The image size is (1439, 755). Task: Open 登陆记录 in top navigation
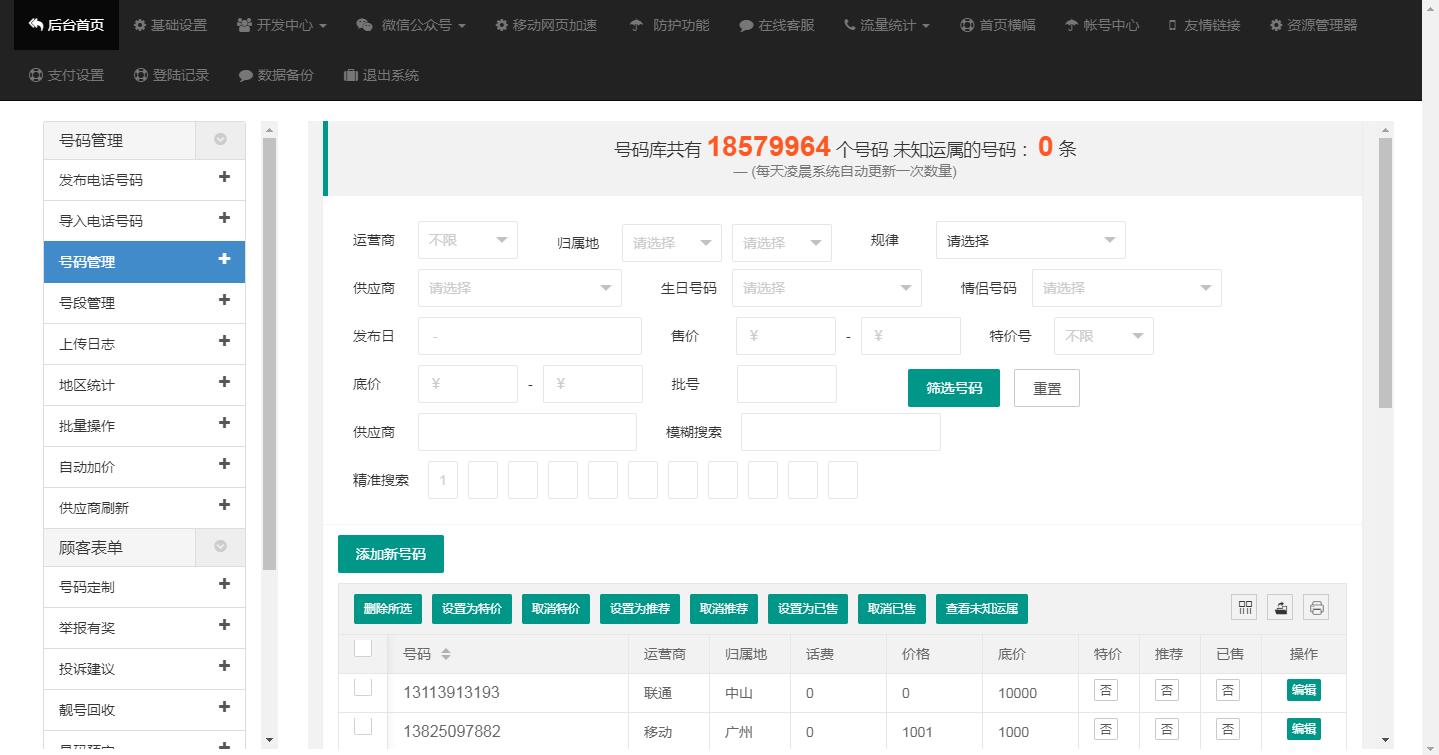pos(170,75)
